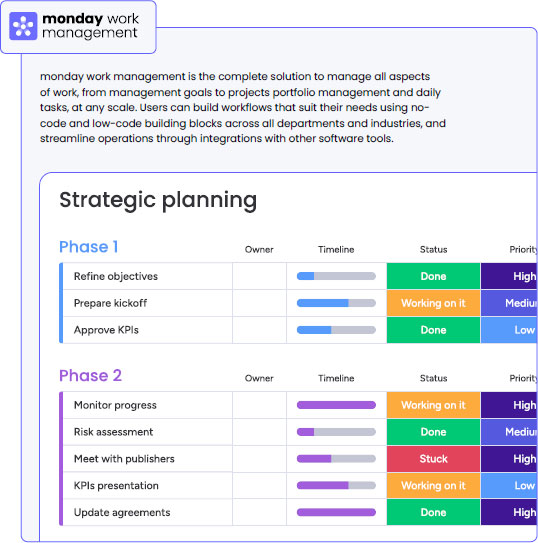Viewport: 538px width, 543px height.
Task: Collapse the Phase 1 group heading
Action: click(89, 247)
